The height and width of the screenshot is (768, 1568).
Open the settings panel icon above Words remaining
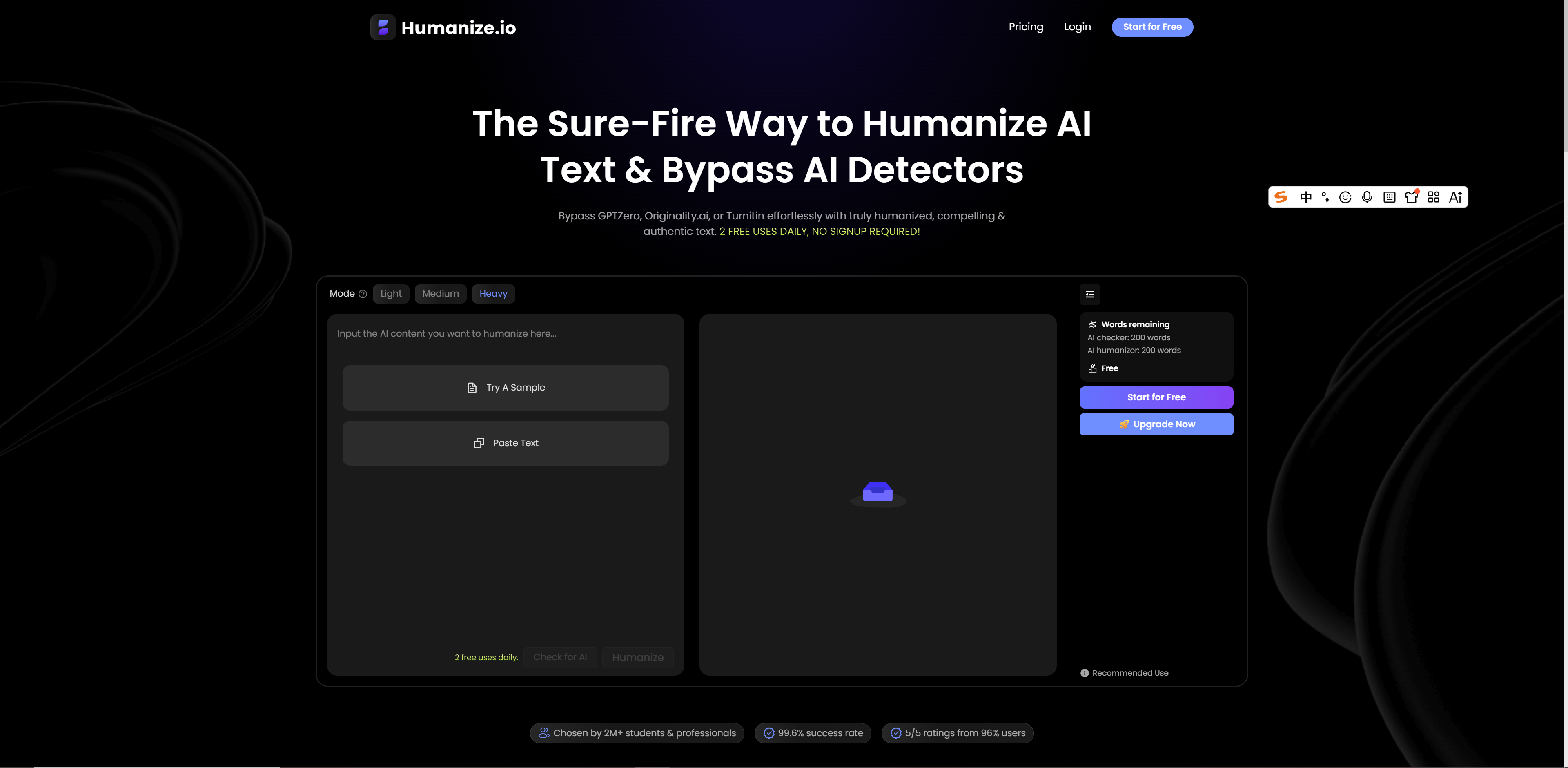coord(1089,294)
